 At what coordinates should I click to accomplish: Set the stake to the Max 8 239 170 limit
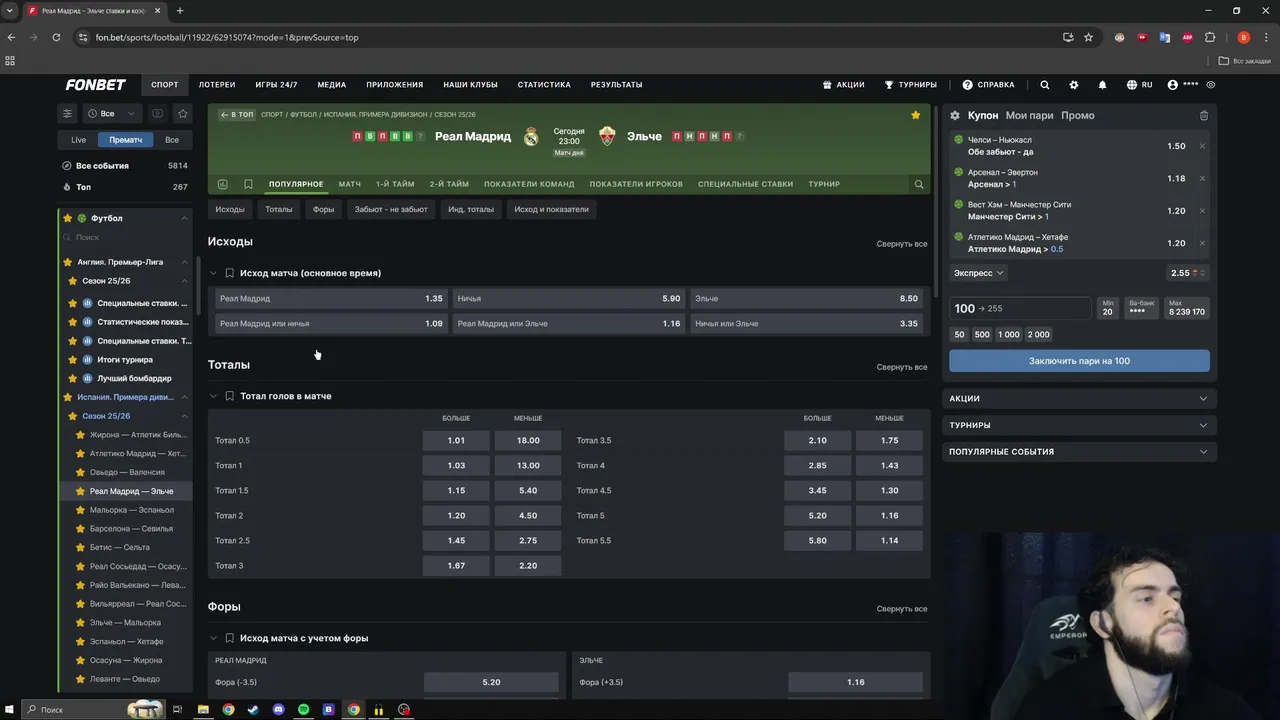click(1187, 308)
